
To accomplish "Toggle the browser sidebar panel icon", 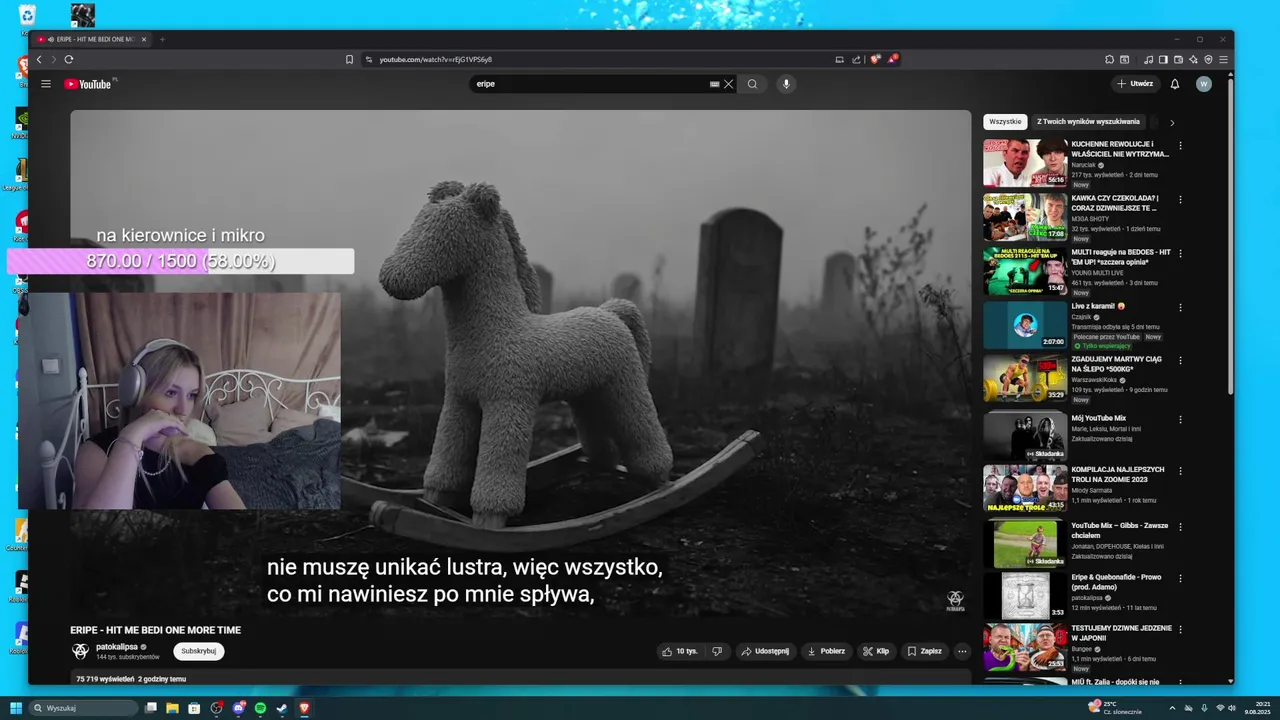I will click(1163, 59).
